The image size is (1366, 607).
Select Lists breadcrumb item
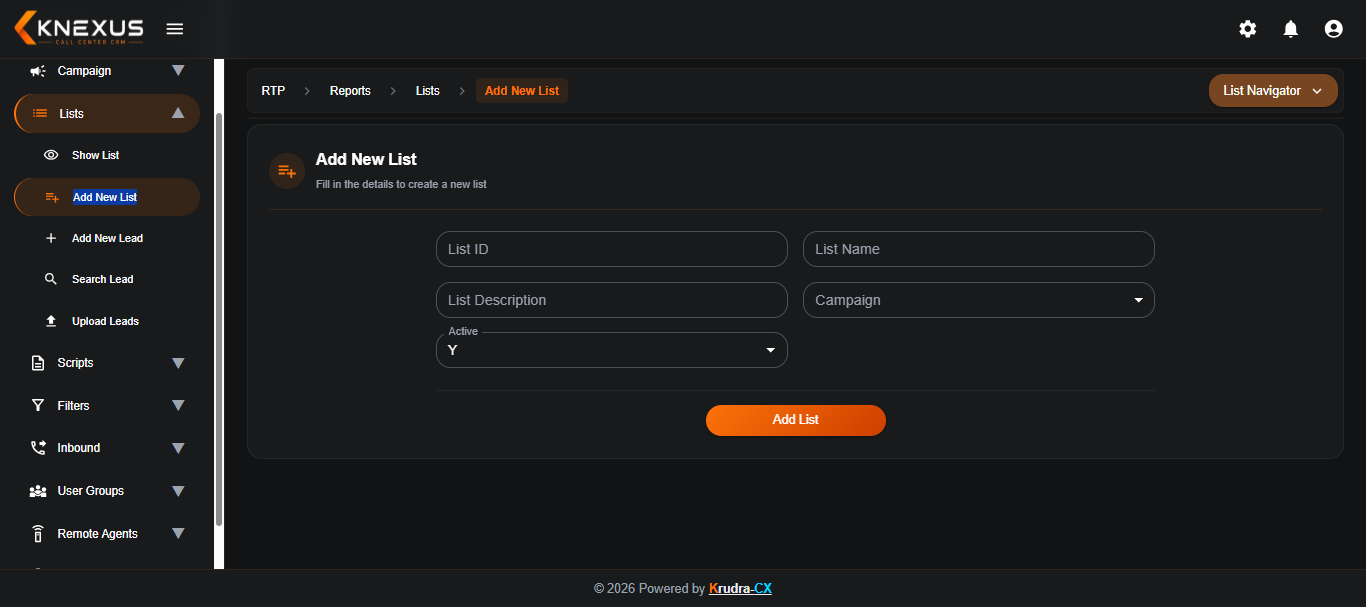tap(428, 91)
